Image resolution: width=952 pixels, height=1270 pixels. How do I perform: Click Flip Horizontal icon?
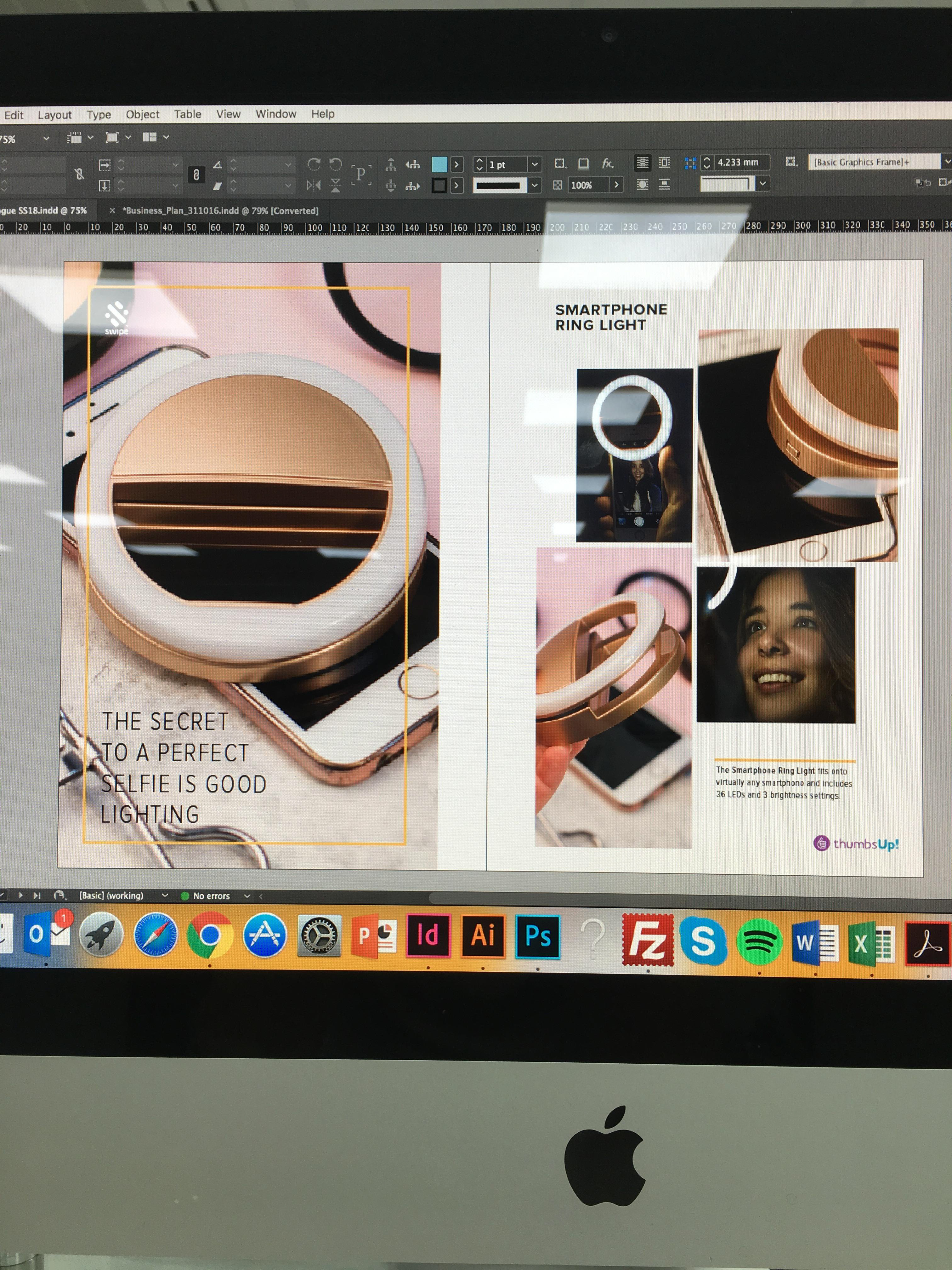click(313, 185)
